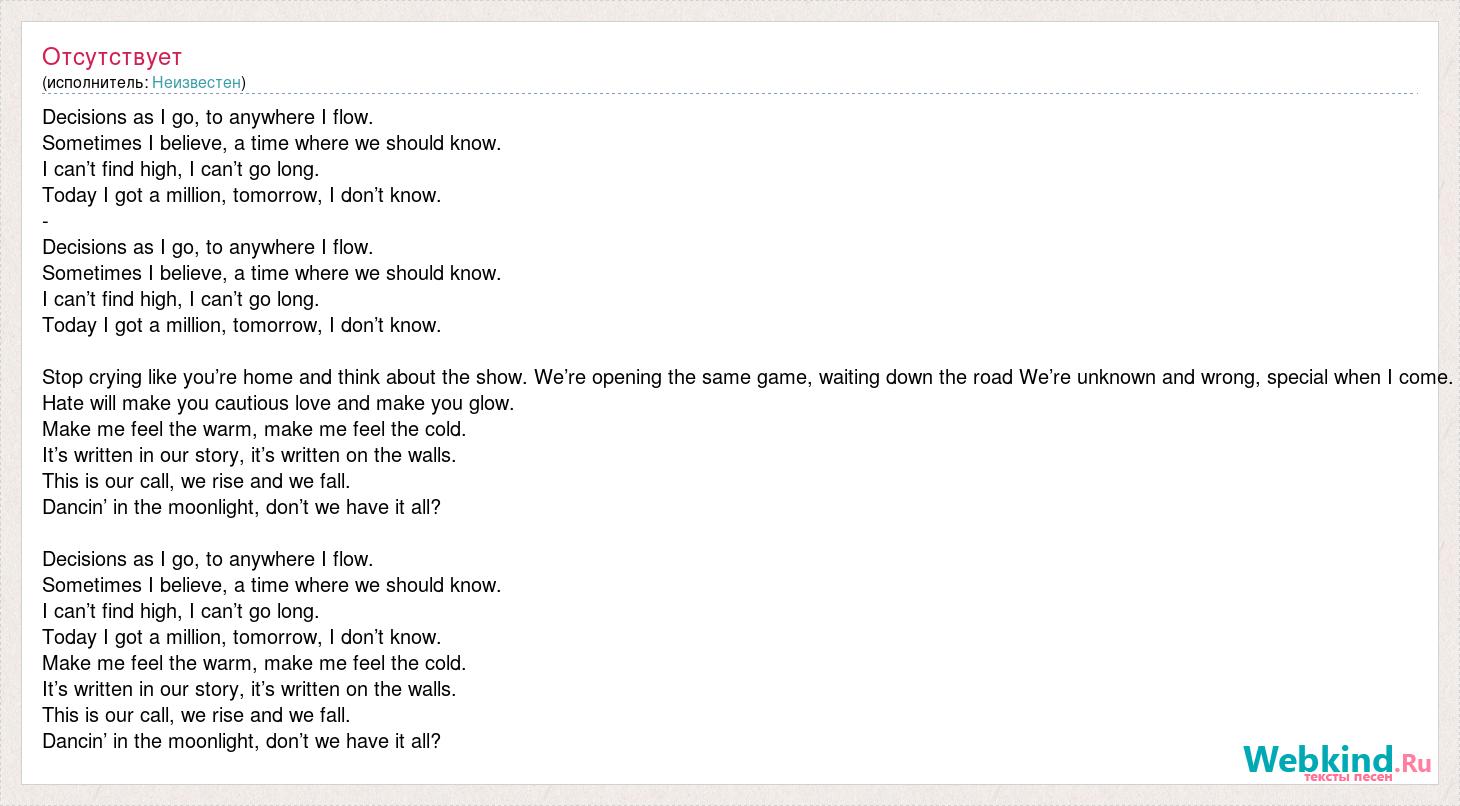Click the Webkind.Ru logo
Viewport: 1460px width, 806px height.
click(1337, 762)
